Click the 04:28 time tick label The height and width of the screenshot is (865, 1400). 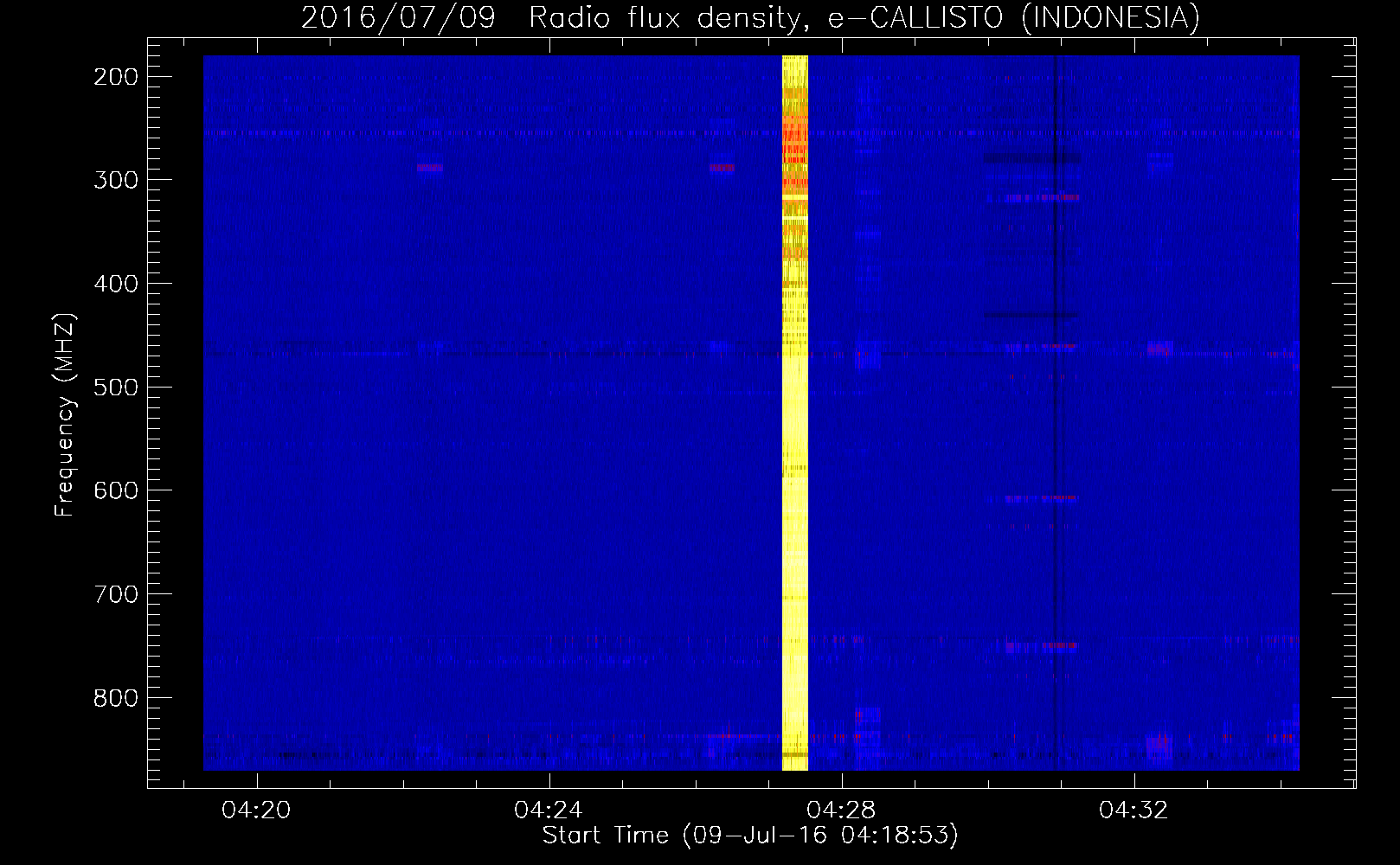click(x=841, y=811)
